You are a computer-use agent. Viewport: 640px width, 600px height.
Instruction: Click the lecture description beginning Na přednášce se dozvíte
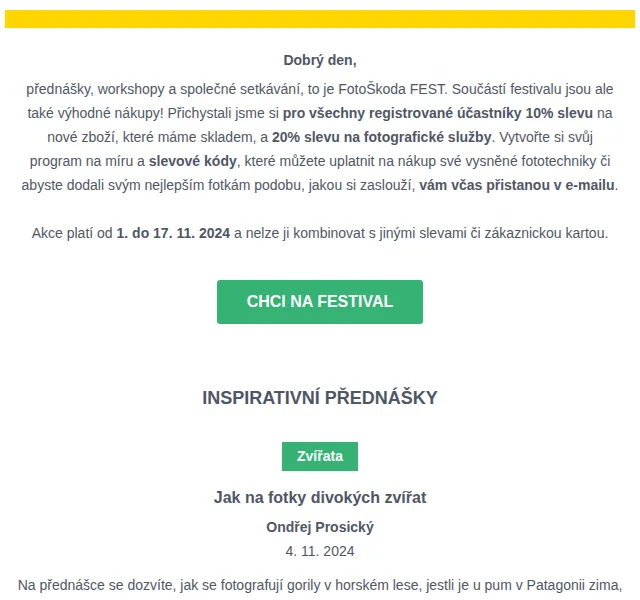(x=320, y=585)
